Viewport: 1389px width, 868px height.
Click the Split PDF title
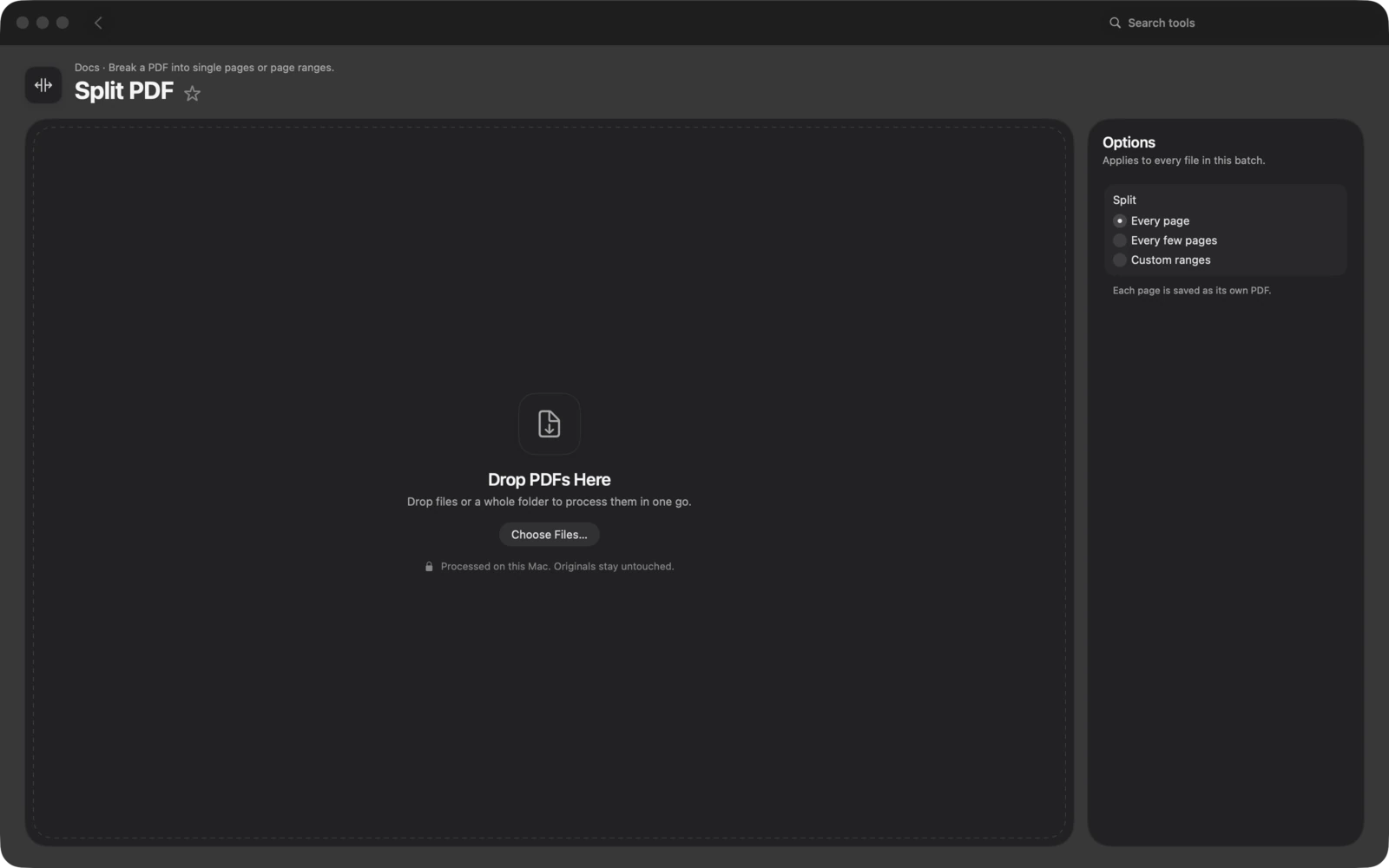124,90
